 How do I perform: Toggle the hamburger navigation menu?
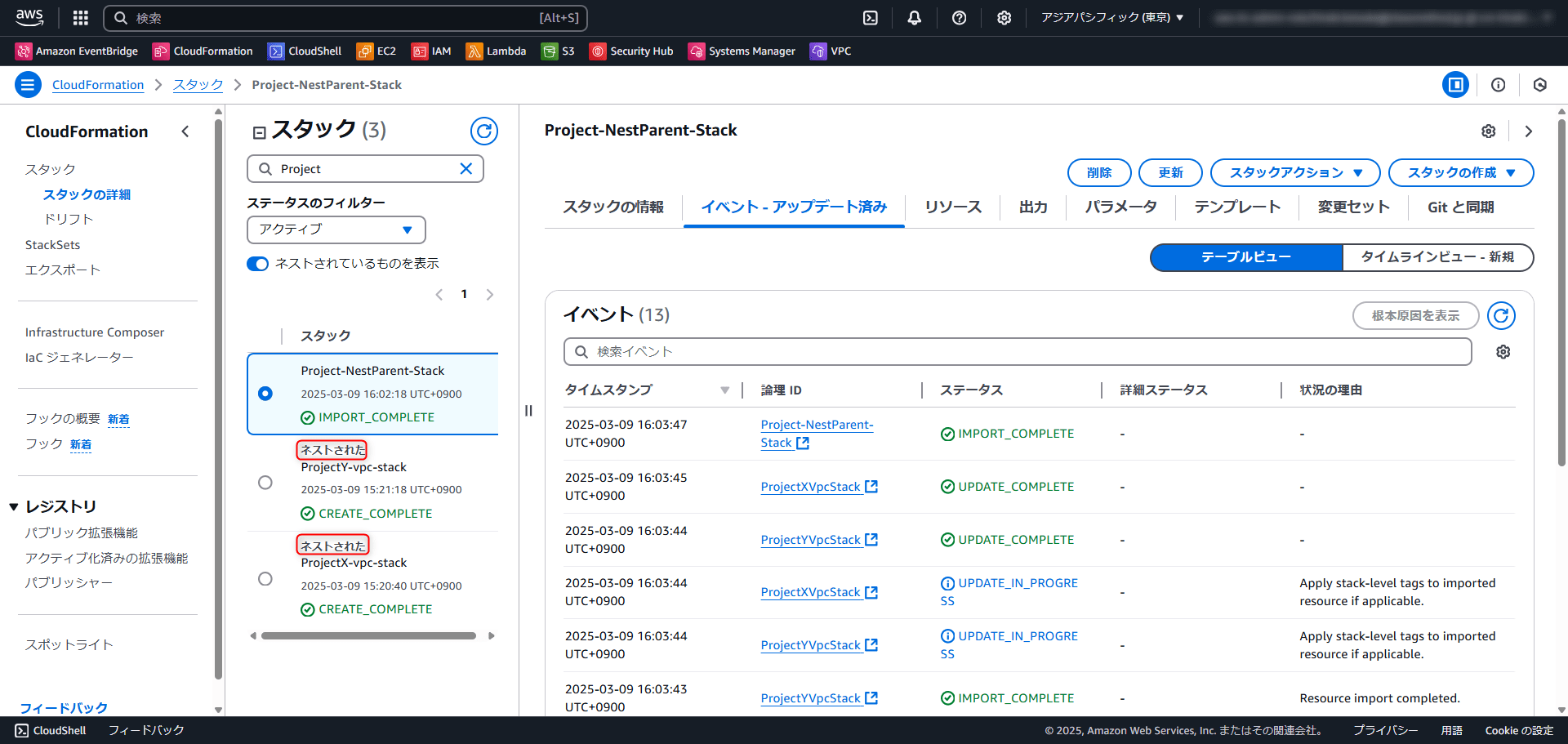[x=28, y=84]
